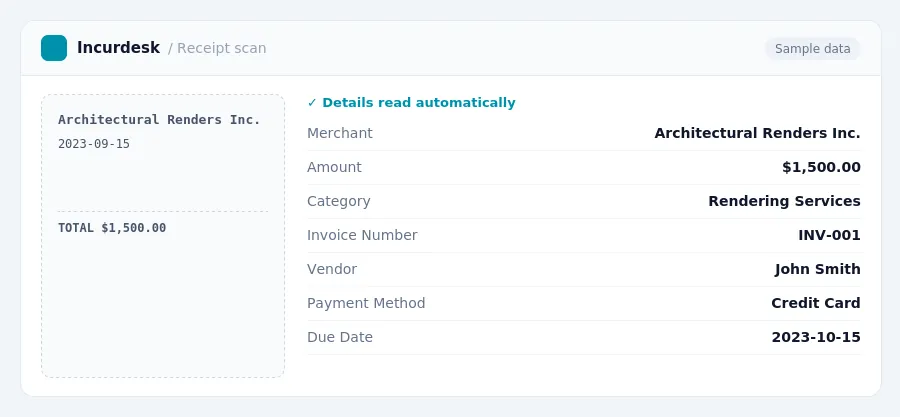This screenshot has width=900, height=417.
Task: Click the Details read automatically checkmark
Action: (x=312, y=103)
